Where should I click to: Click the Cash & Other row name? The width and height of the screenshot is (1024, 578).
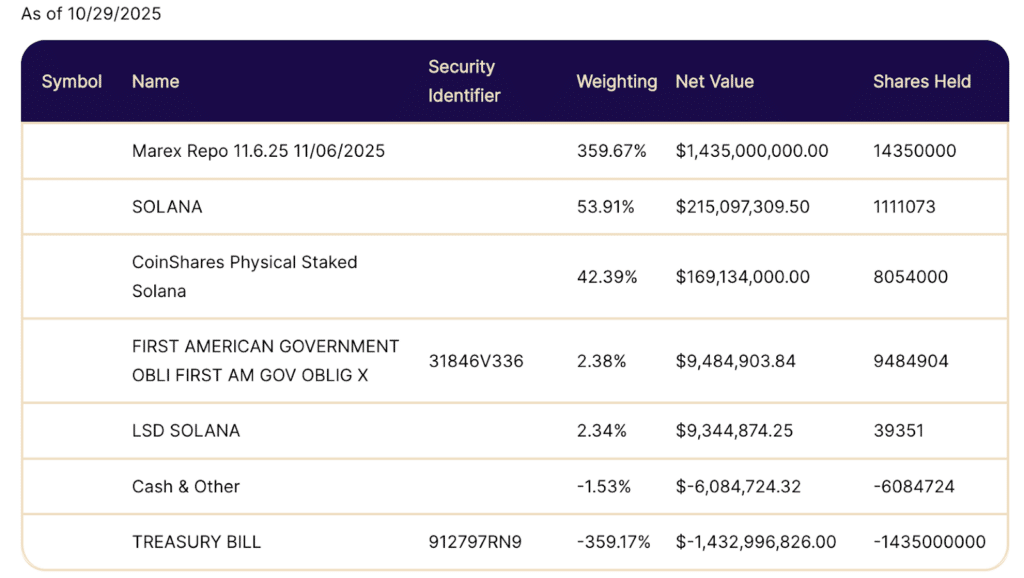(186, 487)
